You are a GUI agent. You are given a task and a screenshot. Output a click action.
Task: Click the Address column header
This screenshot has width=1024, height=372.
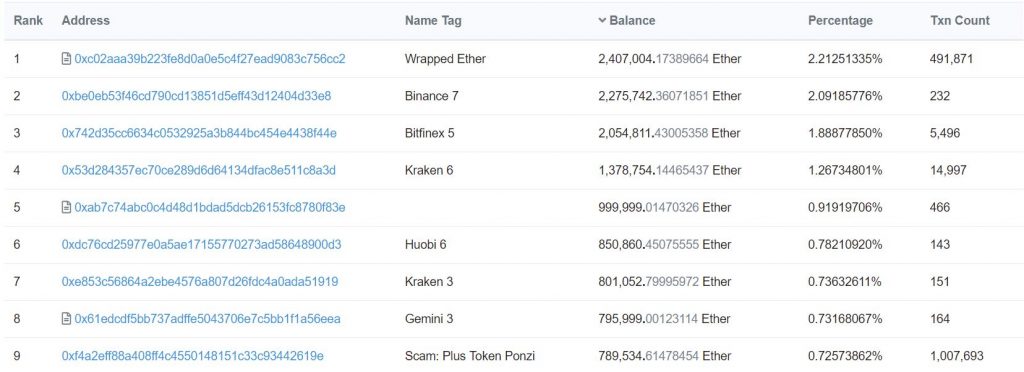coord(86,20)
